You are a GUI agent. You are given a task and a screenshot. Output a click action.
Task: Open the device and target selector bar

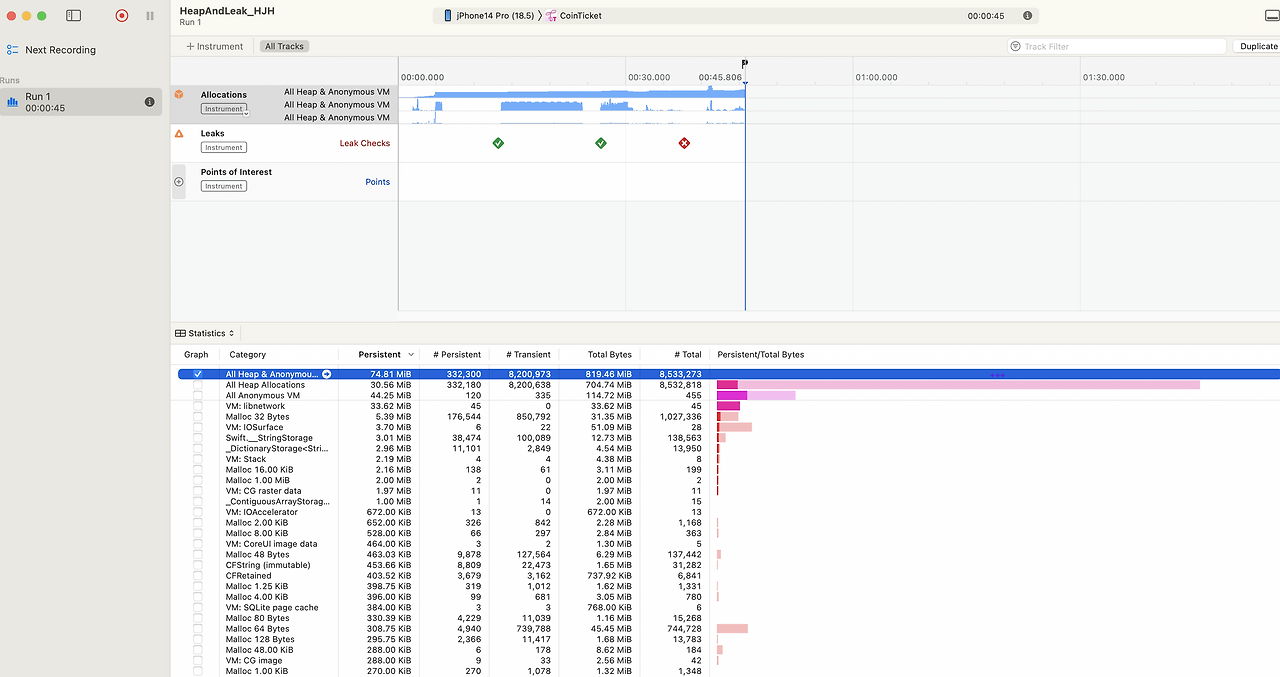click(736, 16)
